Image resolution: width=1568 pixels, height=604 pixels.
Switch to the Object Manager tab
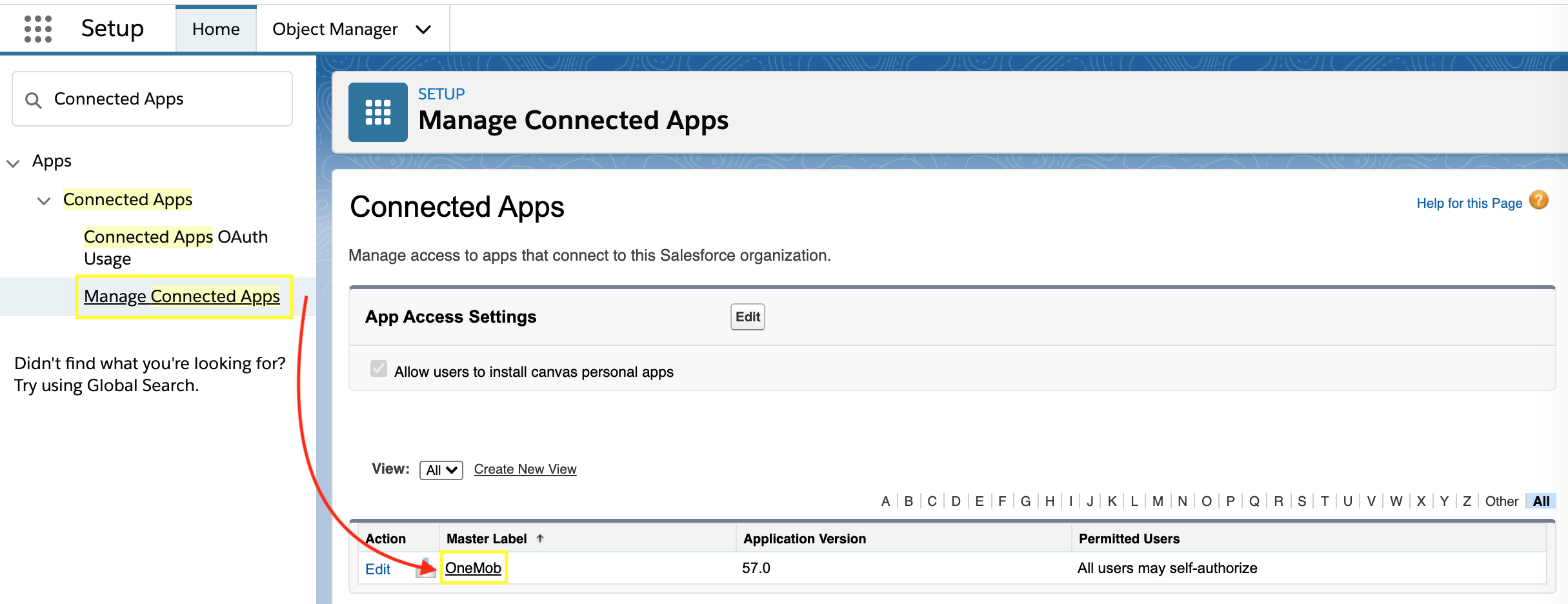click(335, 29)
